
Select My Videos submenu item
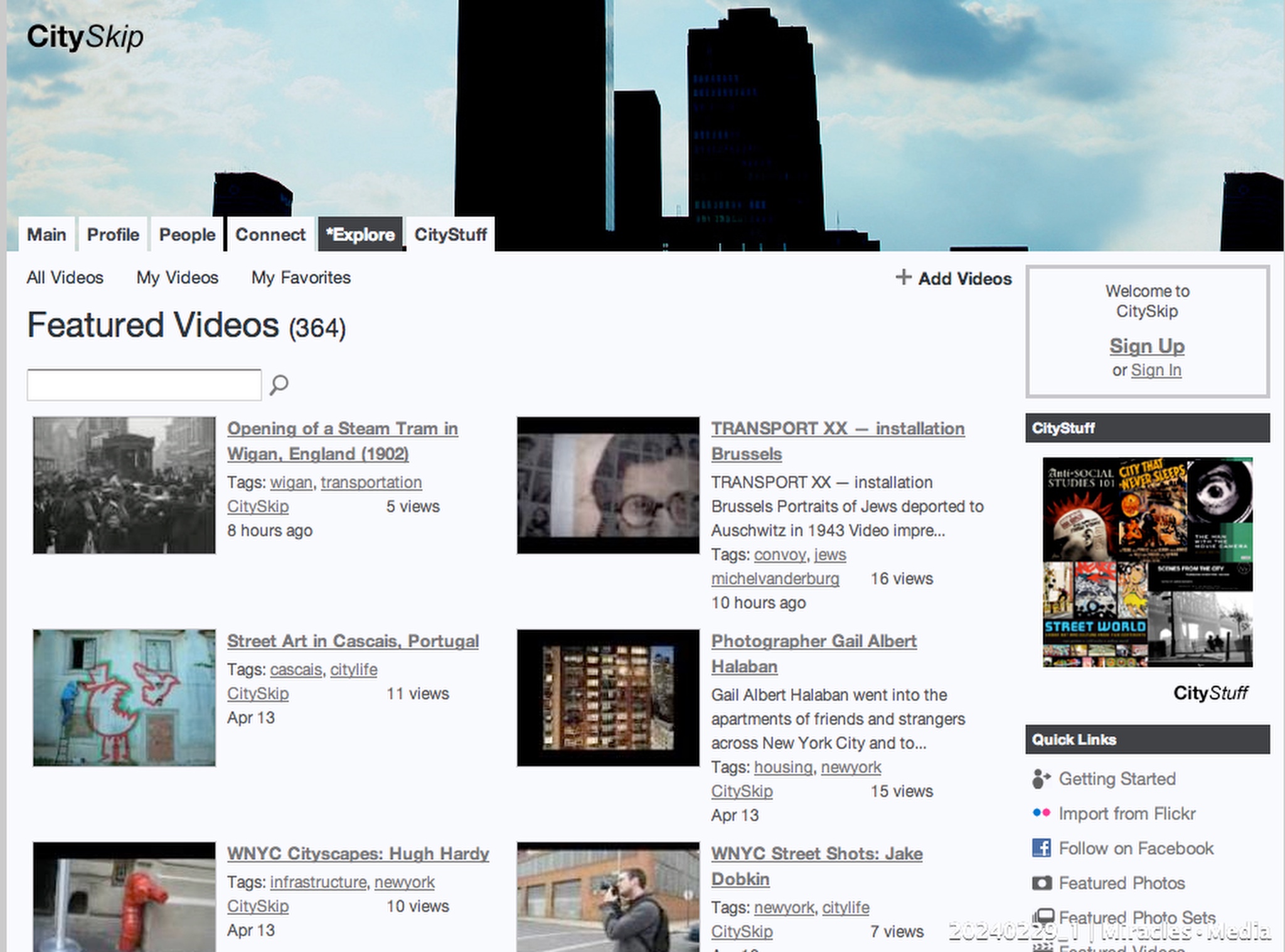[x=177, y=277]
